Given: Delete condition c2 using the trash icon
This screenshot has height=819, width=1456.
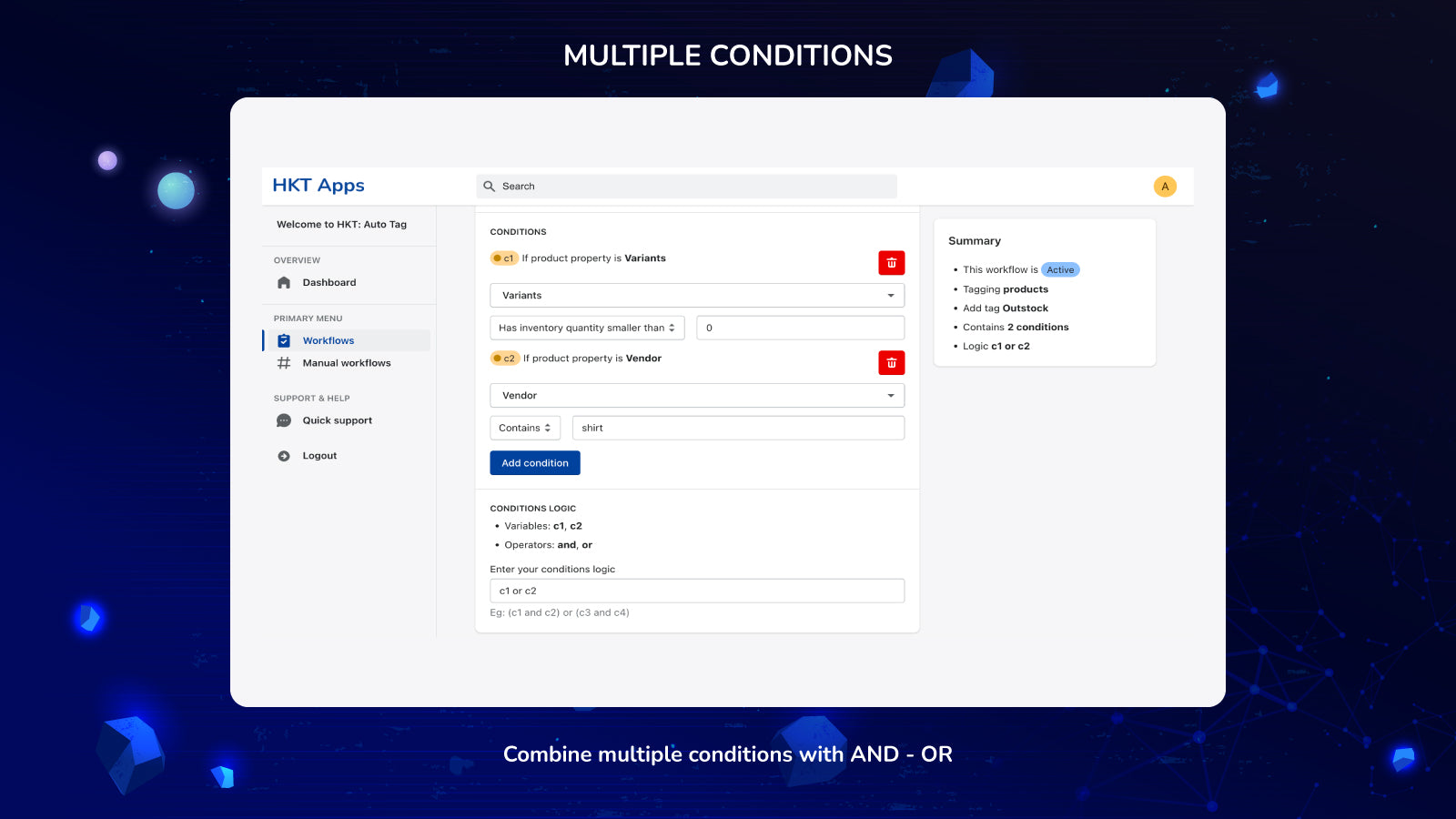Looking at the screenshot, I should 891,362.
